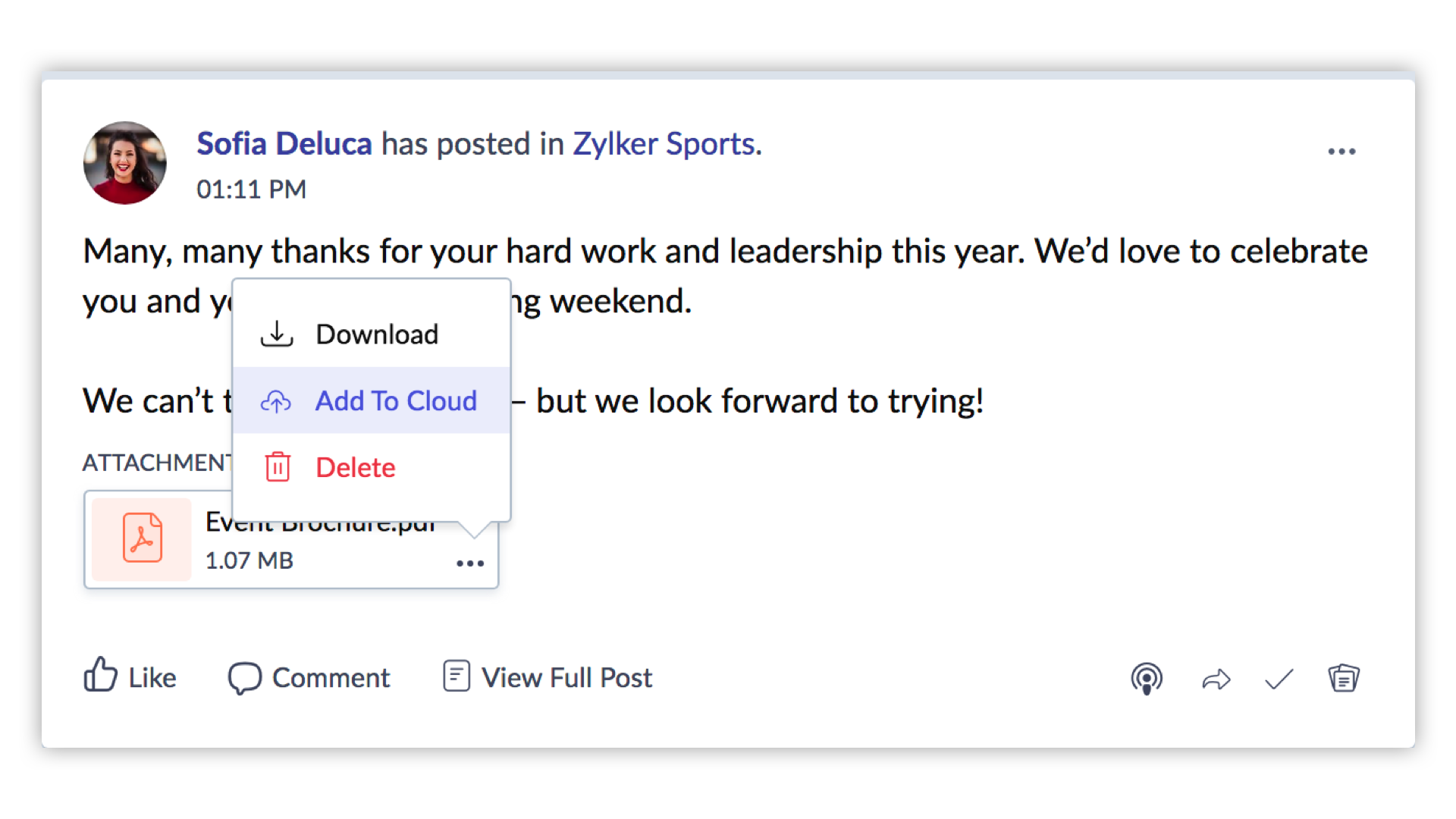The width and height of the screenshot is (1456, 819).
Task: Toggle the attachment three-dot options menu
Action: click(x=470, y=563)
